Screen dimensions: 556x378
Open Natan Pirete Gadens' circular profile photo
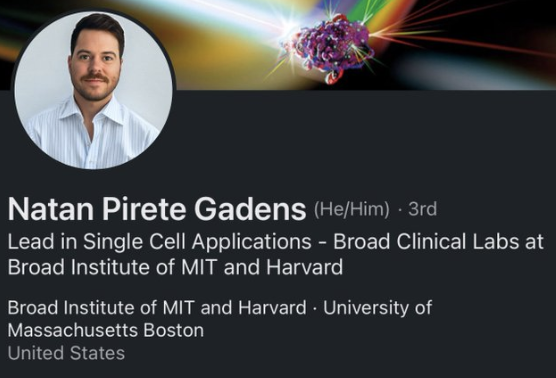94,90
